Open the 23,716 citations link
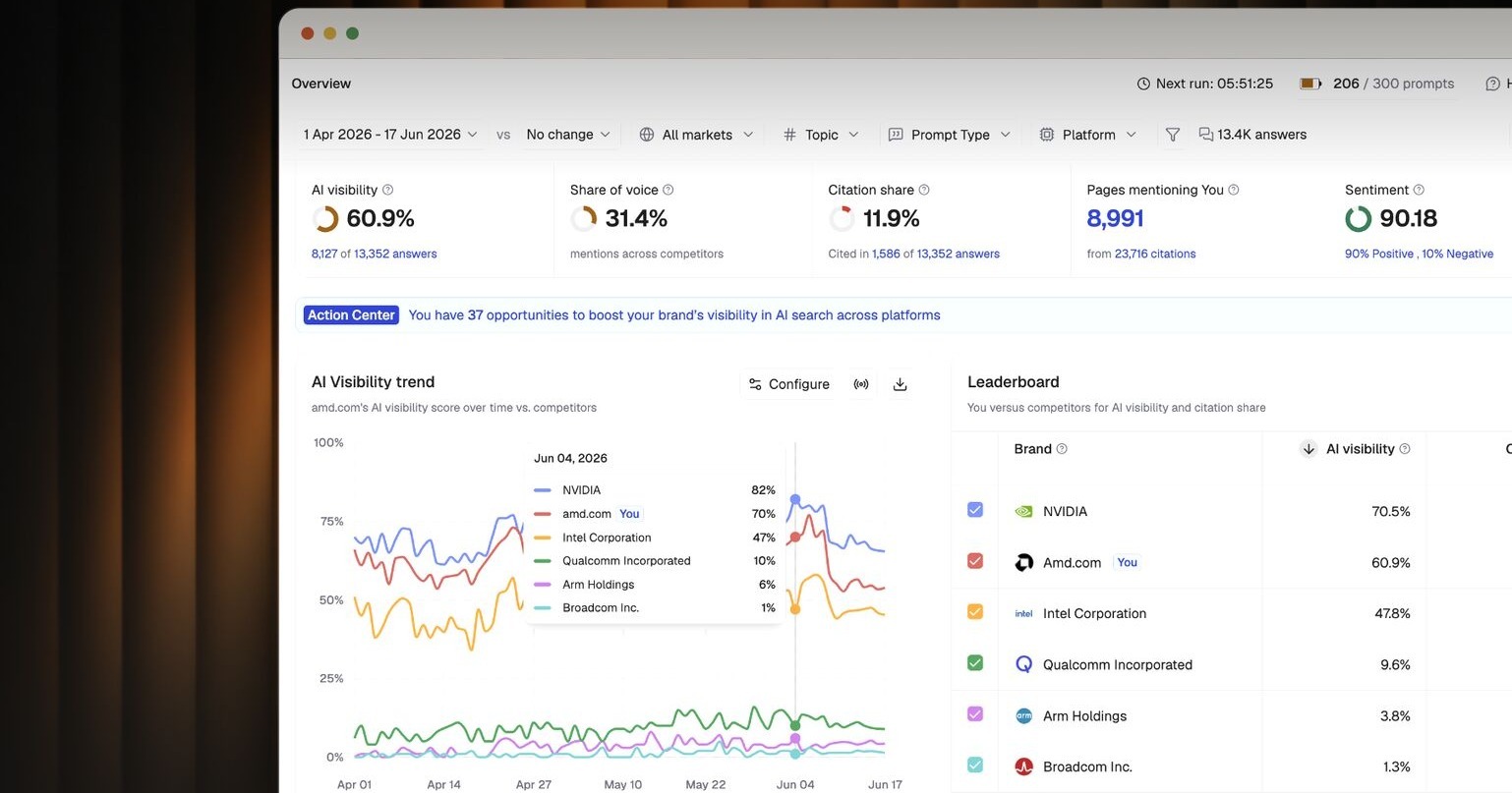The height and width of the screenshot is (793, 1512). point(1155,254)
